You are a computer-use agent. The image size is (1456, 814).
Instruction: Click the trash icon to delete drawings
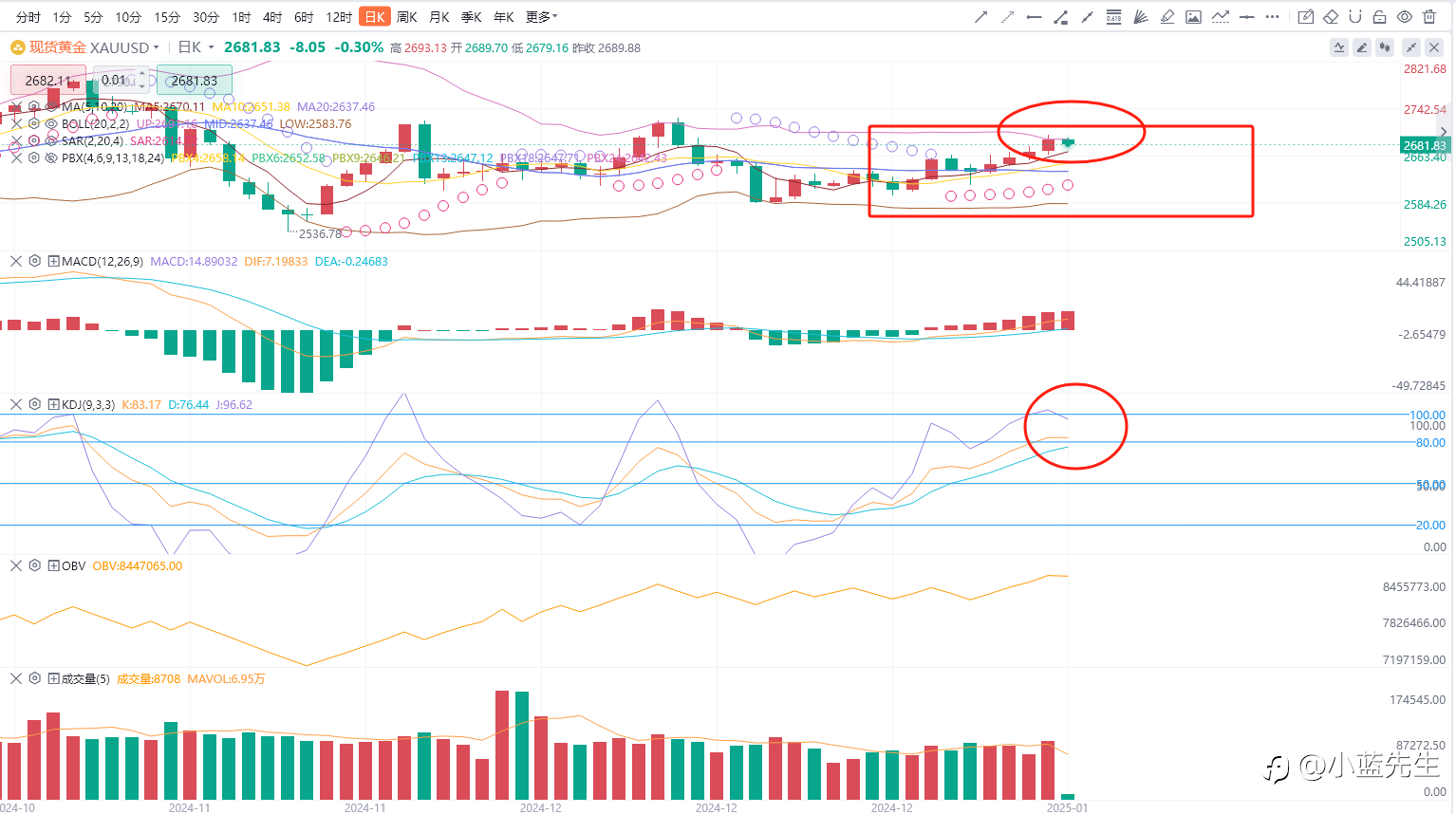[x=1429, y=17]
